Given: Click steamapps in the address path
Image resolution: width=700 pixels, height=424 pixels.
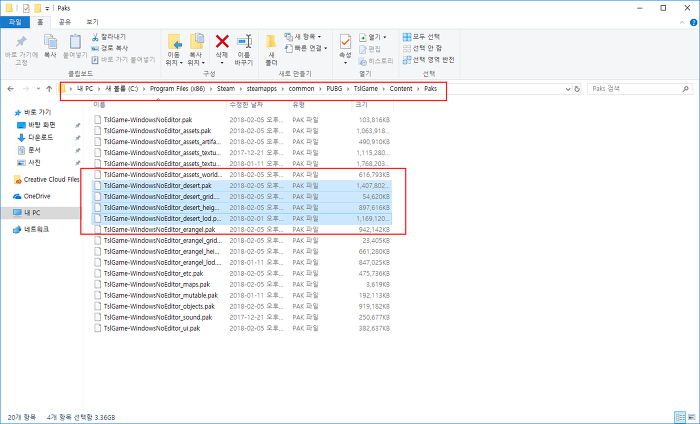Looking at the screenshot, I should (262, 89).
